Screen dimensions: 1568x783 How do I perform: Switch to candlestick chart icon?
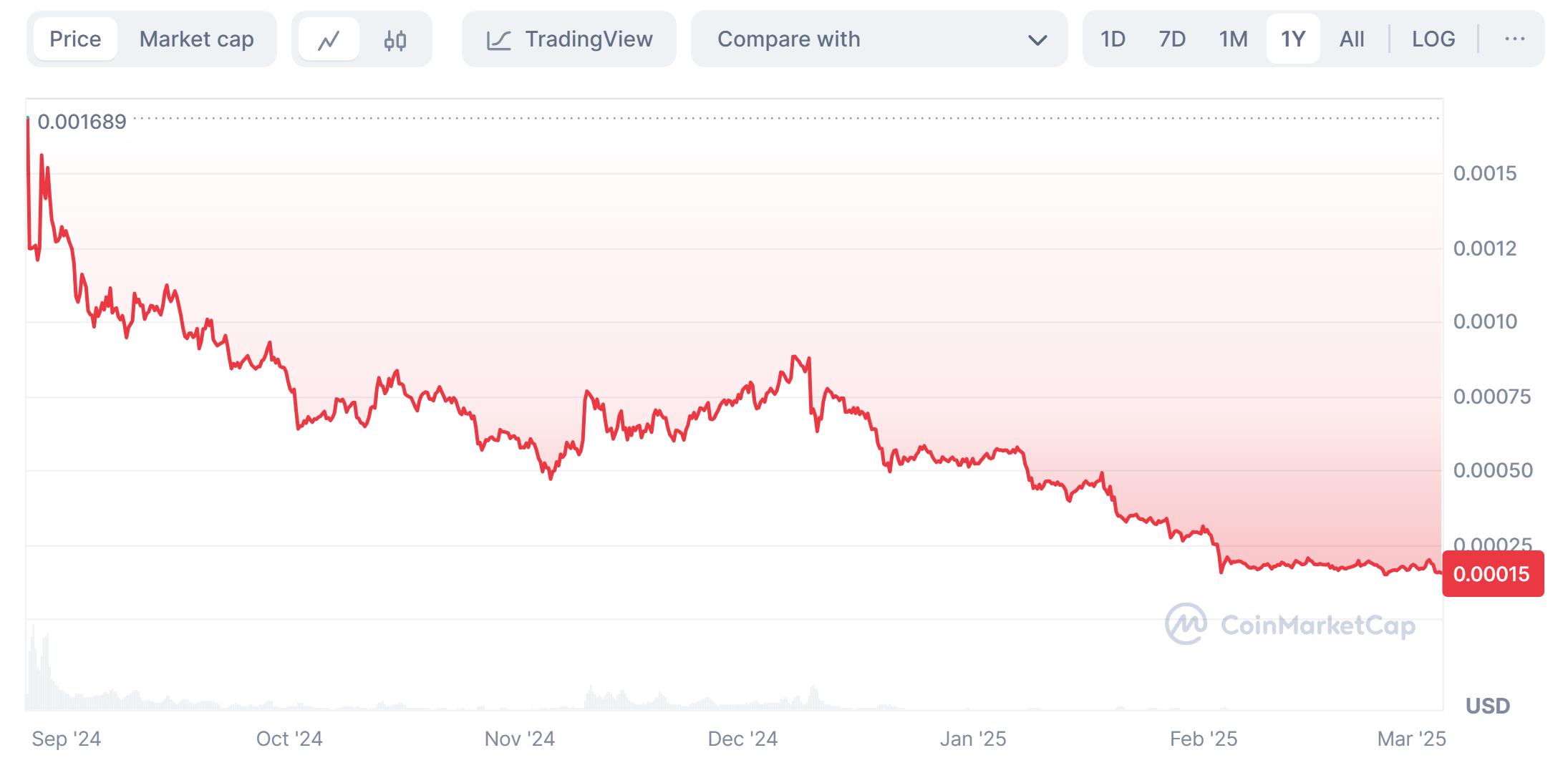point(395,39)
